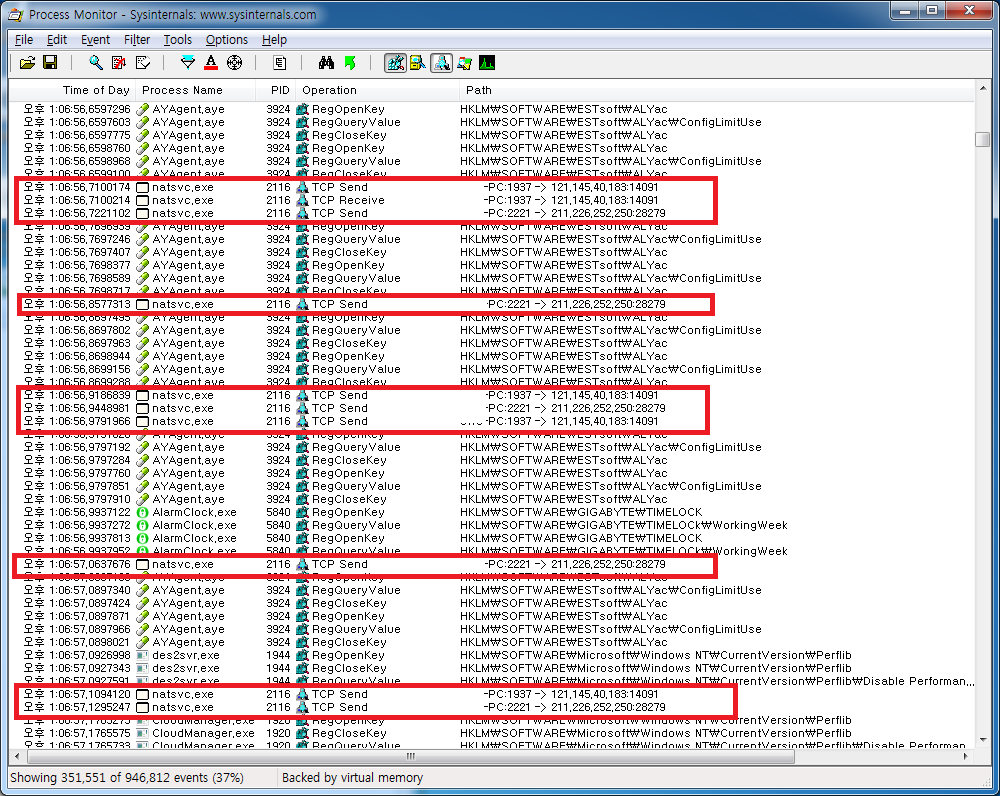Toggle Autoscroll in the toolbar
The image size is (1000, 796).
(119, 63)
